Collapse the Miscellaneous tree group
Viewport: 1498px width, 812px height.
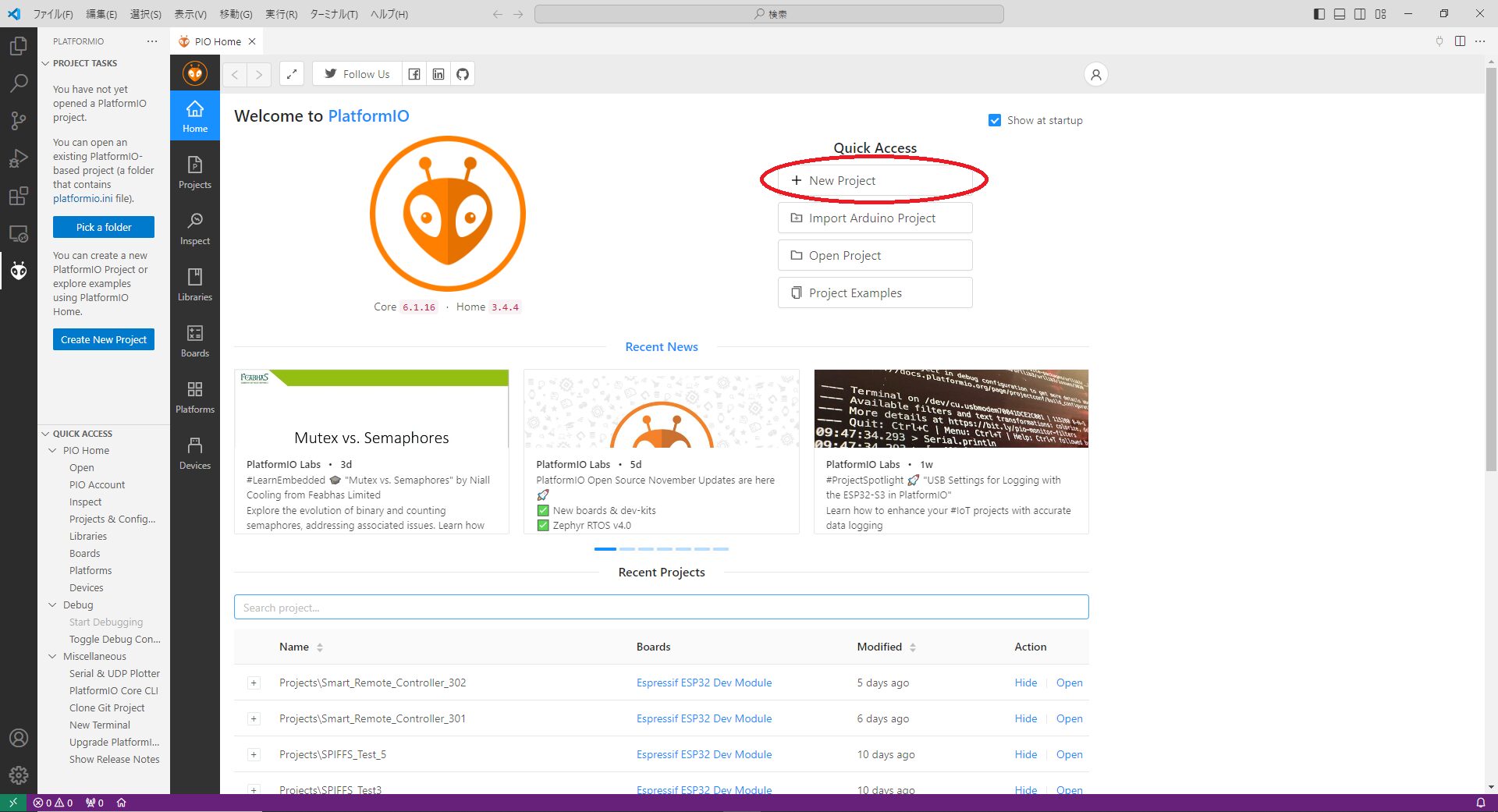[52, 657]
